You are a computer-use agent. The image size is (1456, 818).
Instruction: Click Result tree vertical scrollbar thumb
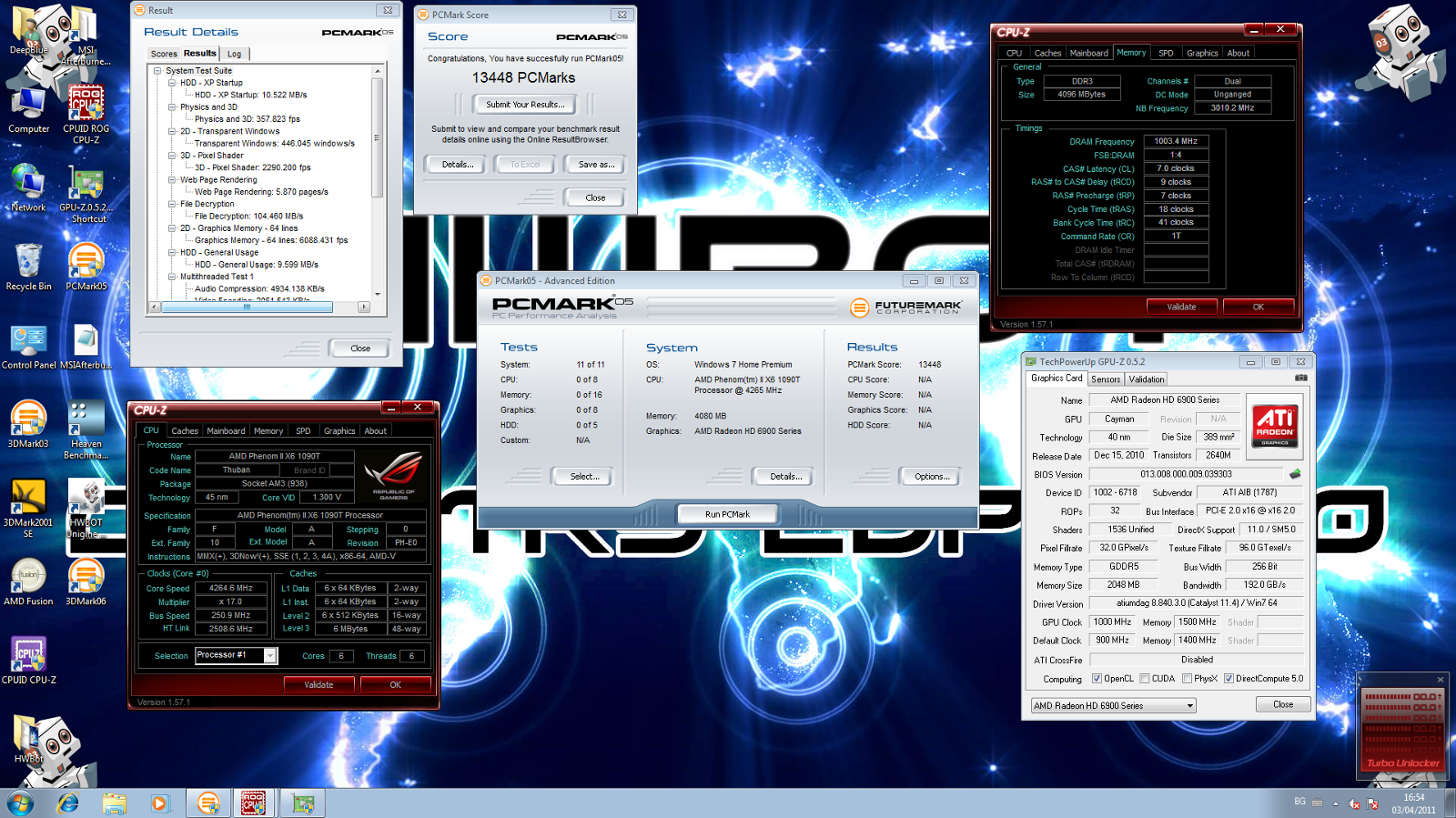point(377,136)
